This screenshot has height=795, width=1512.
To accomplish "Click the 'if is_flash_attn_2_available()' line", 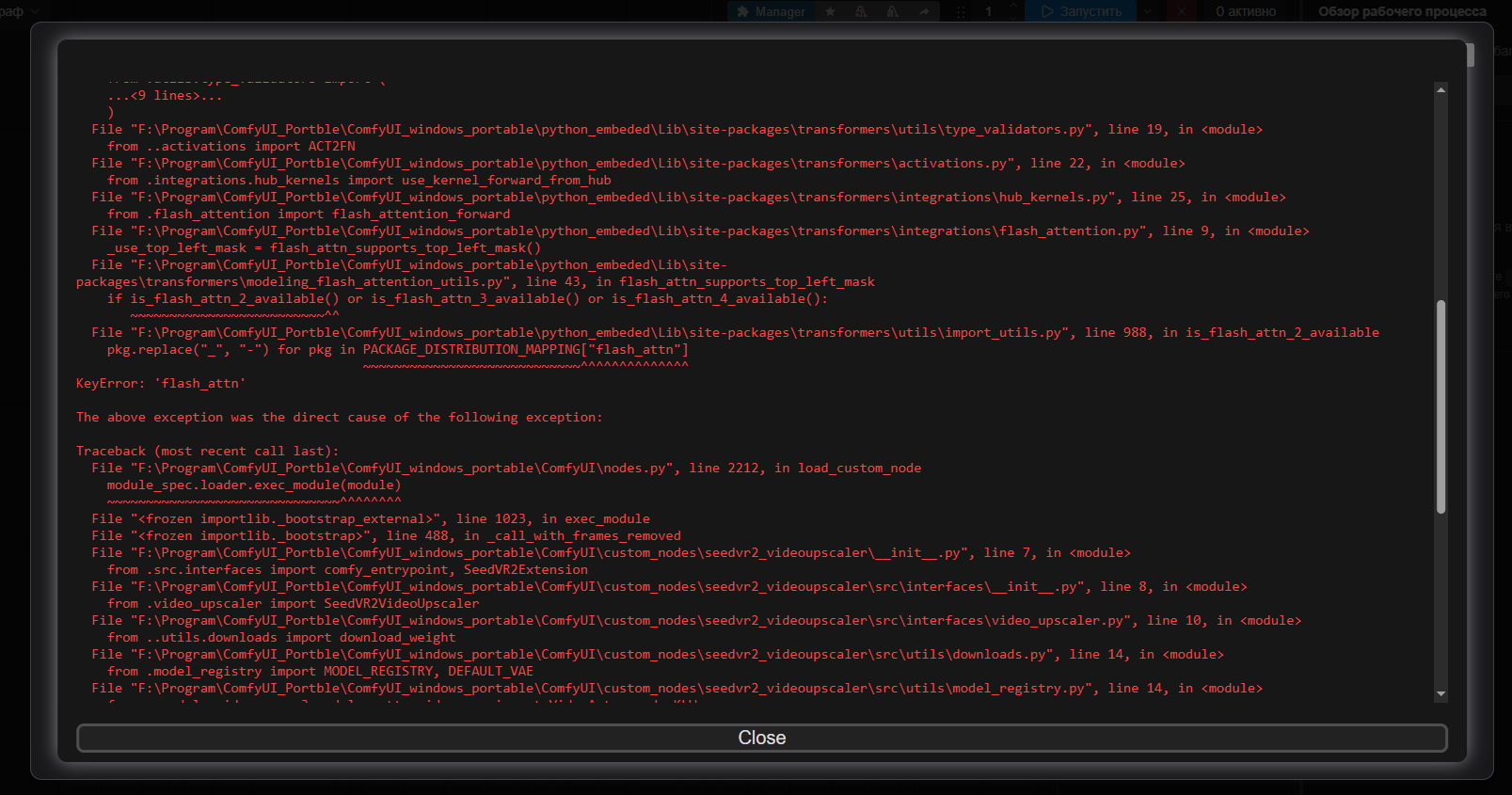I will pos(467,298).
